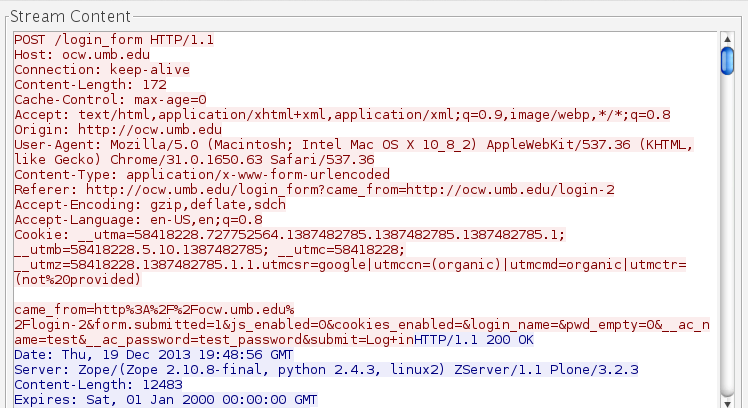Viewport: 748px width, 408px height.
Task: Click the User-Agent Mozilla/5.0 line
Action: click(300, 144)
